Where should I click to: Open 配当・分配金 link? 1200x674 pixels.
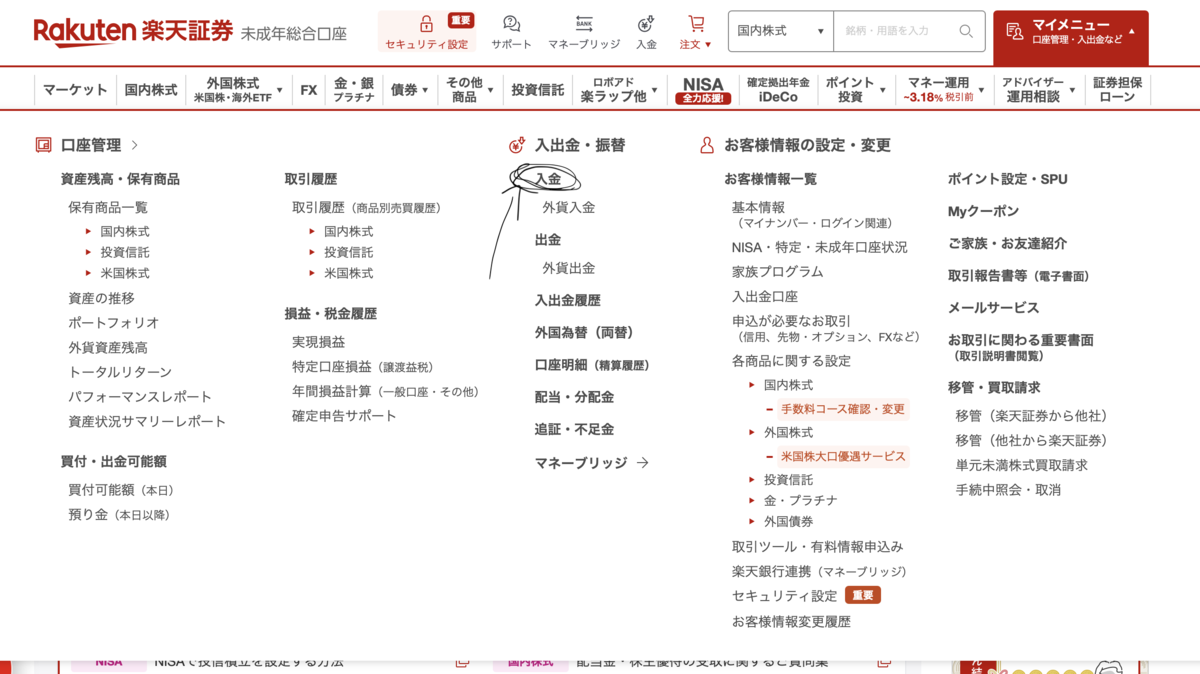pos(574,397)
